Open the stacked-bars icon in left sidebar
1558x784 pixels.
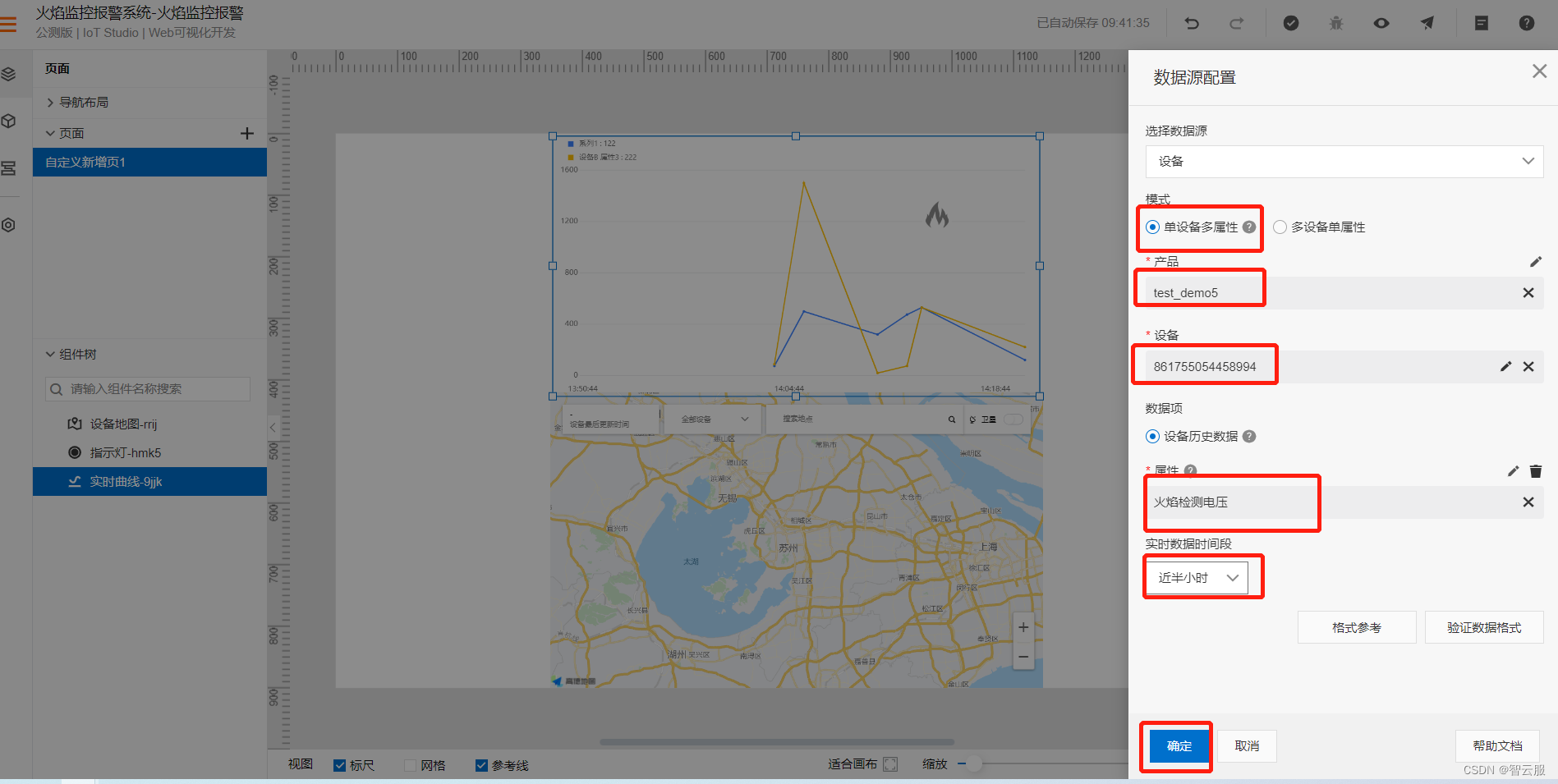click(8, 168)
